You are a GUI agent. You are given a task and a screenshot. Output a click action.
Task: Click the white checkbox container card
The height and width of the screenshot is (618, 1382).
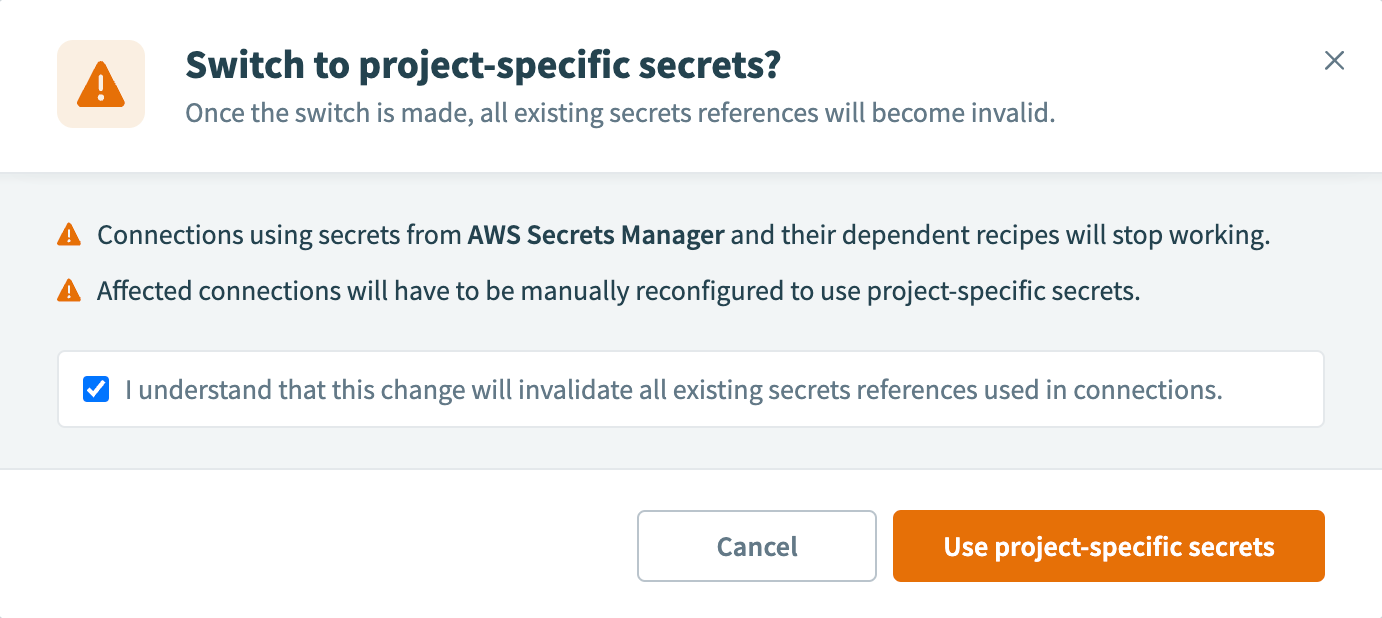tap(690, 389)
